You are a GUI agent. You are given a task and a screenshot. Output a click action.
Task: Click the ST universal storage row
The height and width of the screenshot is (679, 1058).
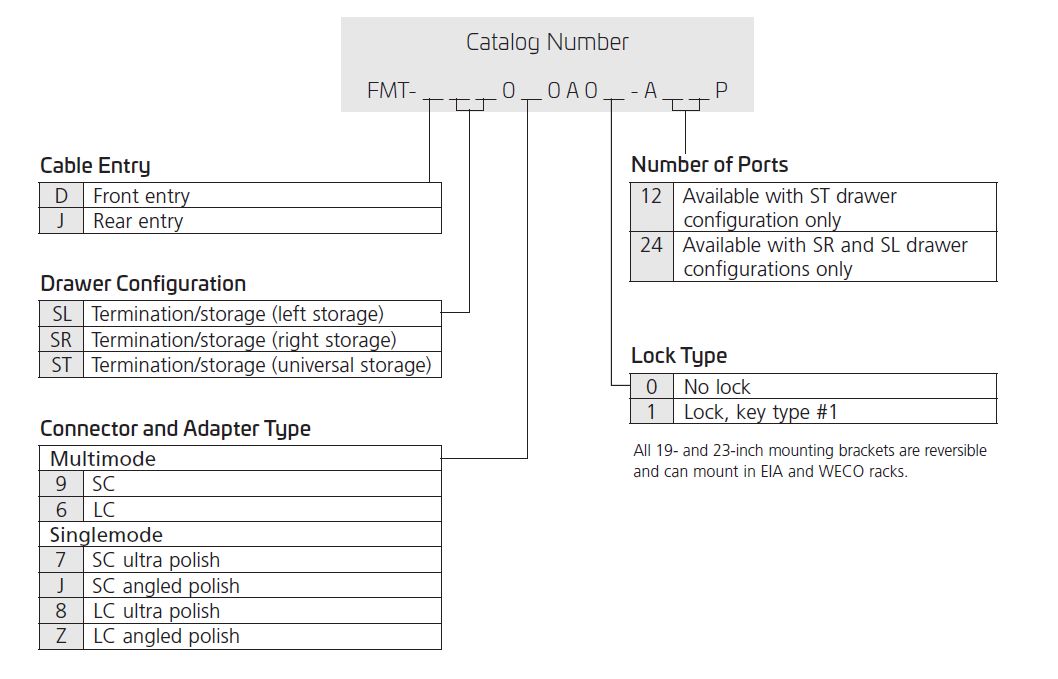240,364
